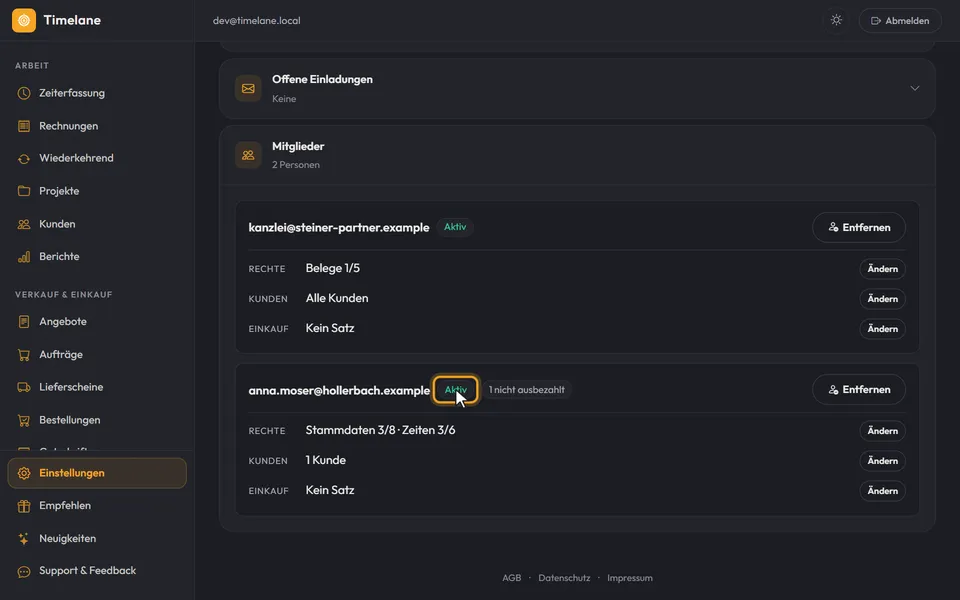Open the Impressum footer link

tap(630, 578)
